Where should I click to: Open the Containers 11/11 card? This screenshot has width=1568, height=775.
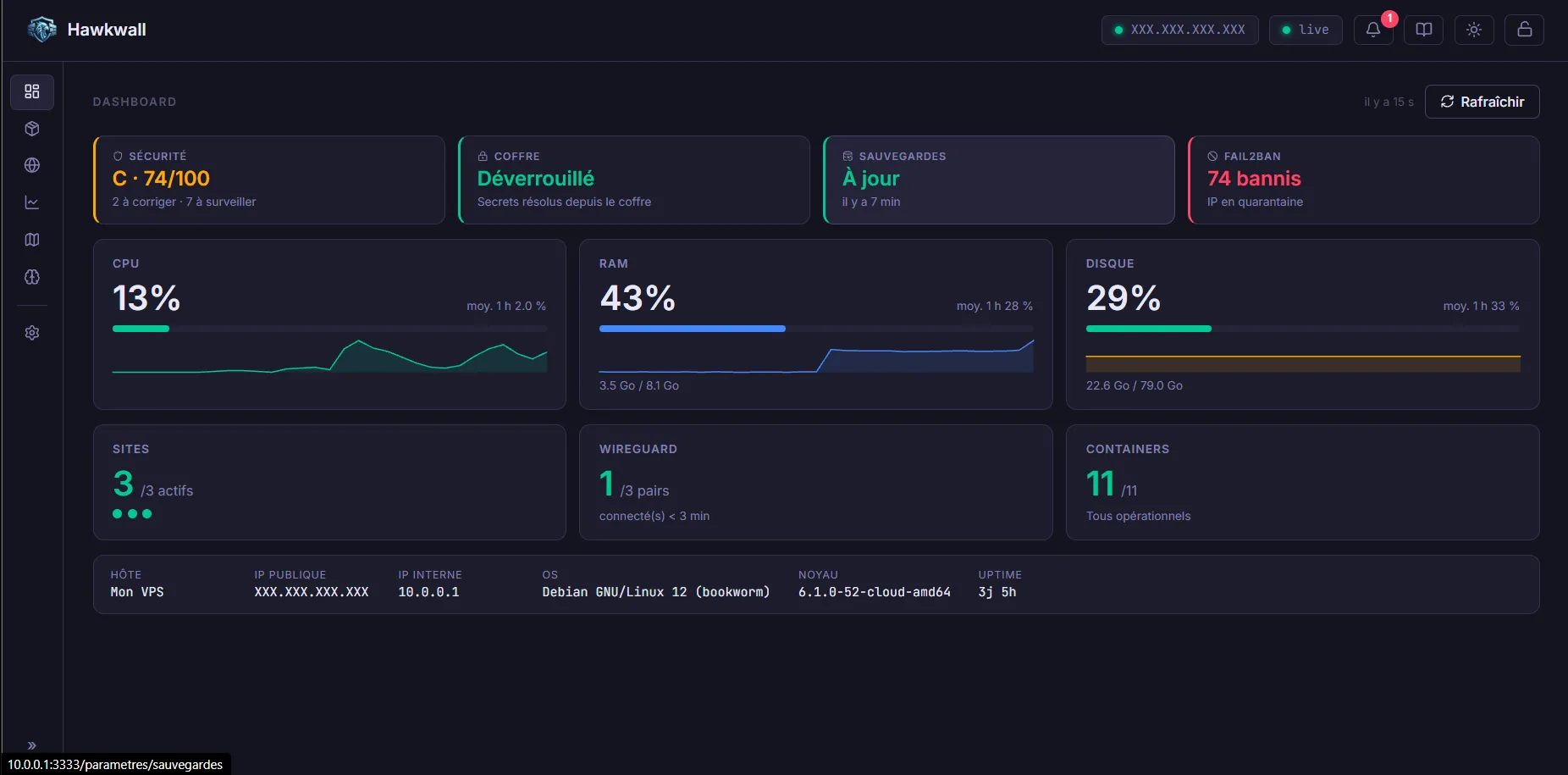[x=1303, y=482]
